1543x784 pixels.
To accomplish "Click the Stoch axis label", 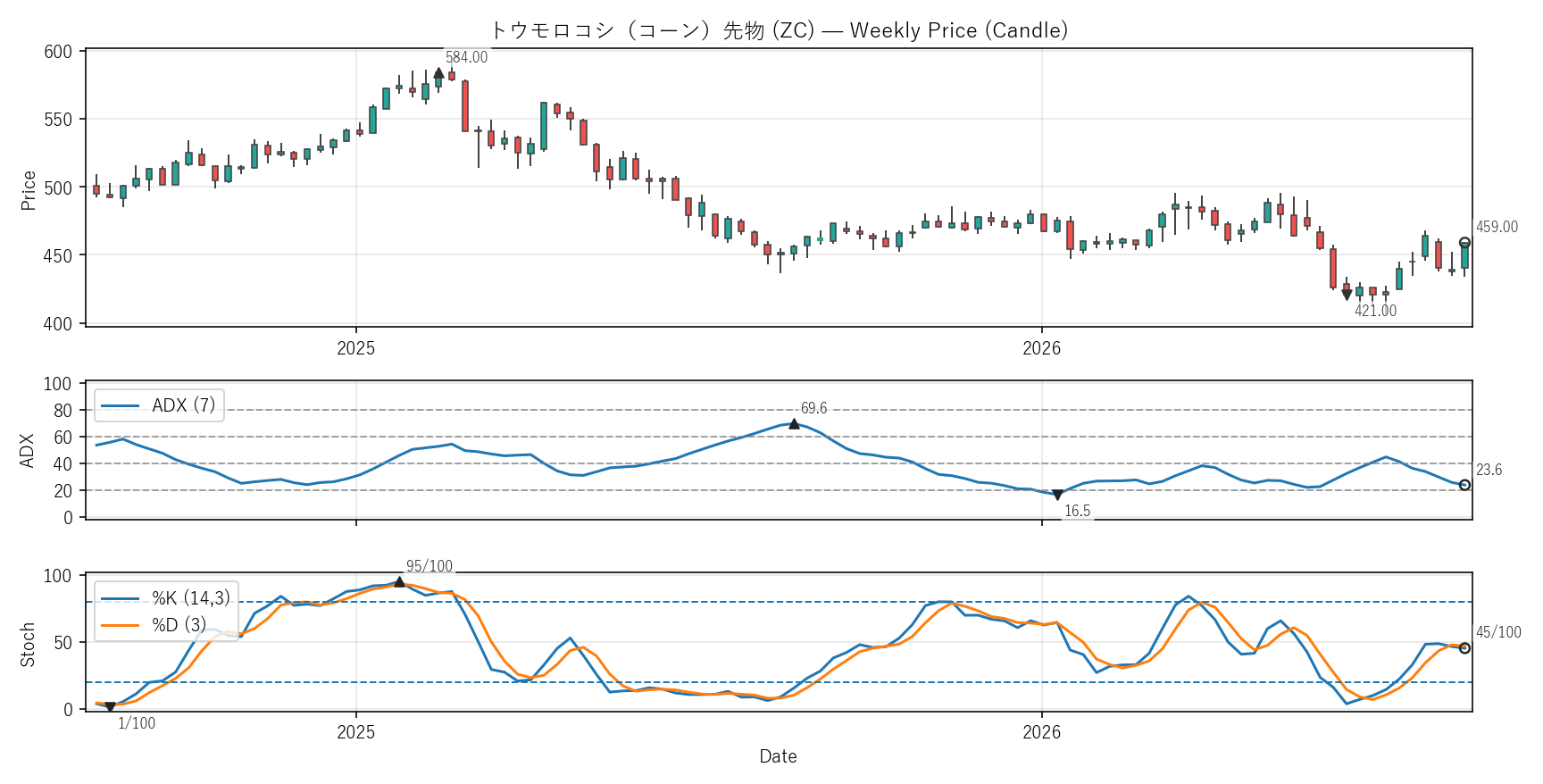I will pos(28,645).
